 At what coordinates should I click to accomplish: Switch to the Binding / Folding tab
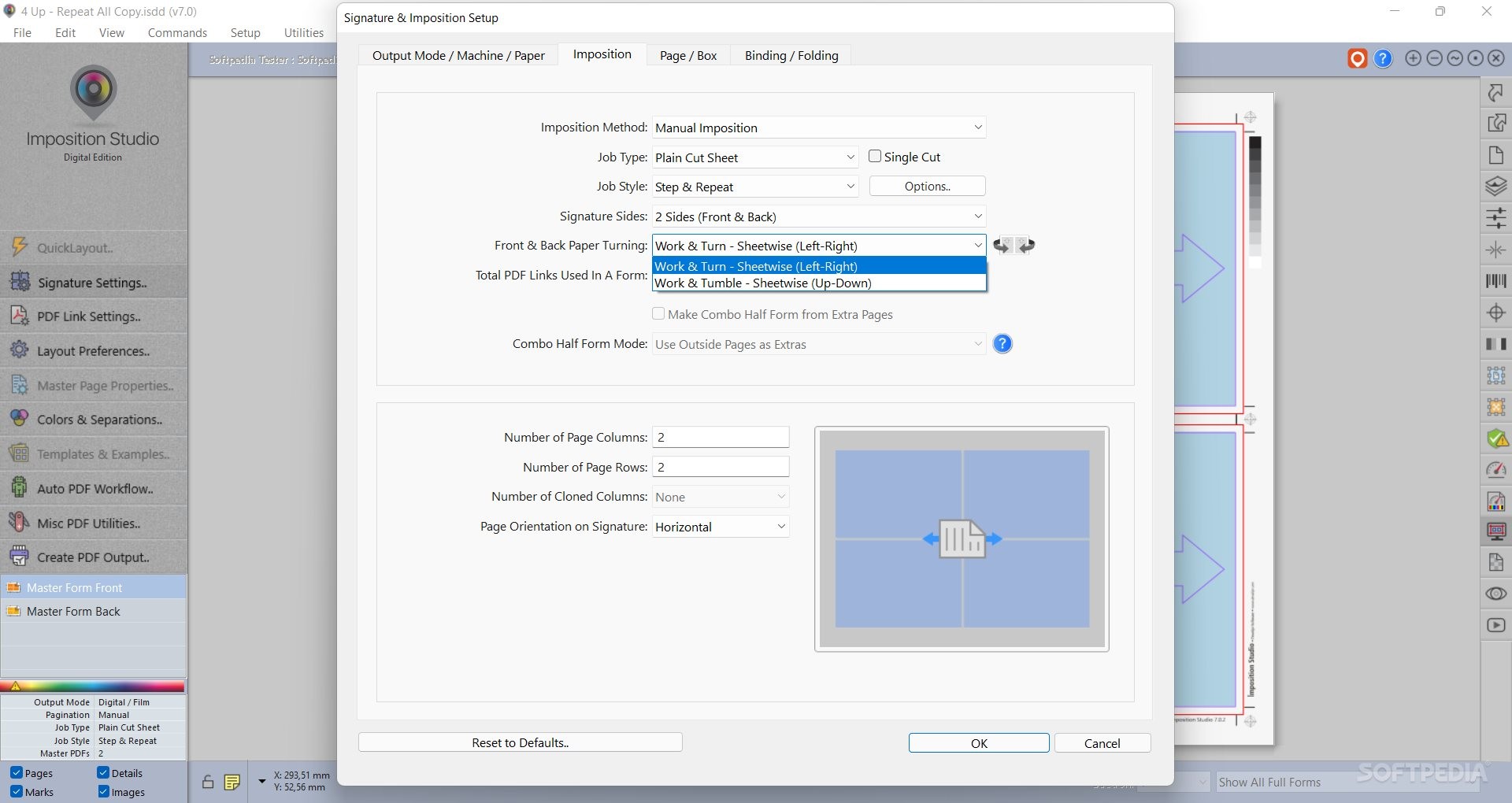(791, 55)
